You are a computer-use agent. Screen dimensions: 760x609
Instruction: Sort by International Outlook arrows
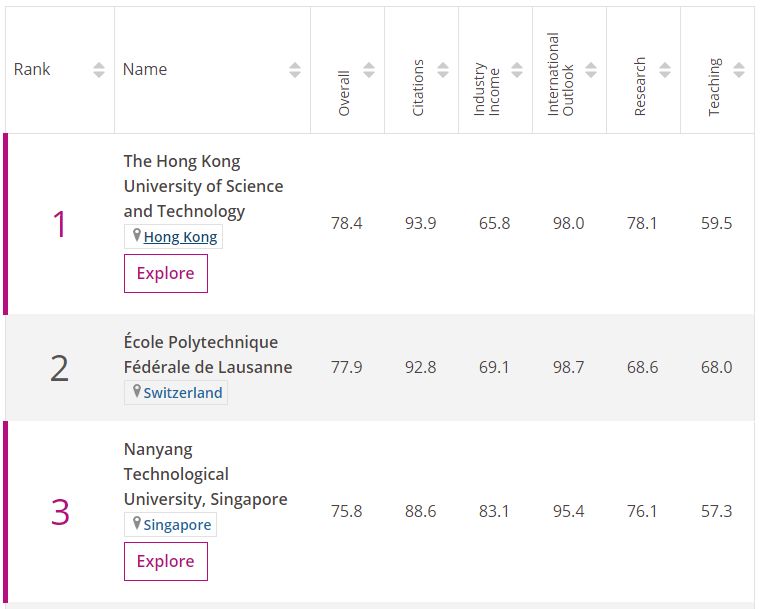[x=591, y=70]
